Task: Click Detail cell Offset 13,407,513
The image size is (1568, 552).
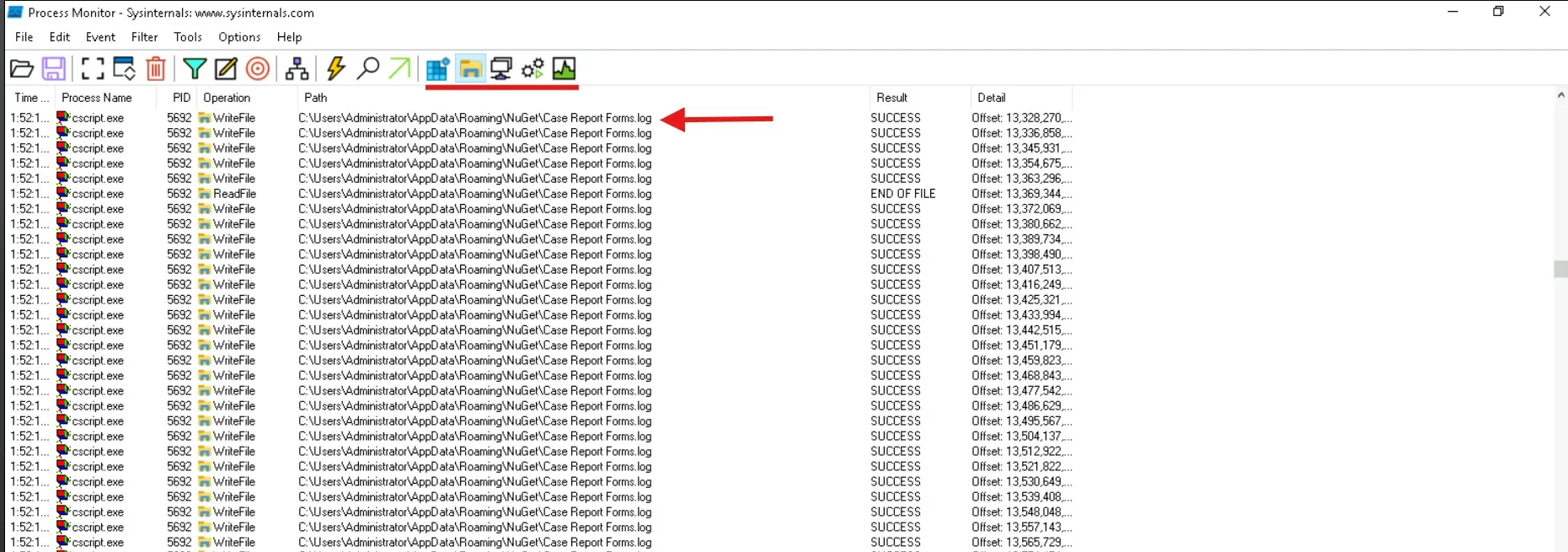Action: 1022,270
